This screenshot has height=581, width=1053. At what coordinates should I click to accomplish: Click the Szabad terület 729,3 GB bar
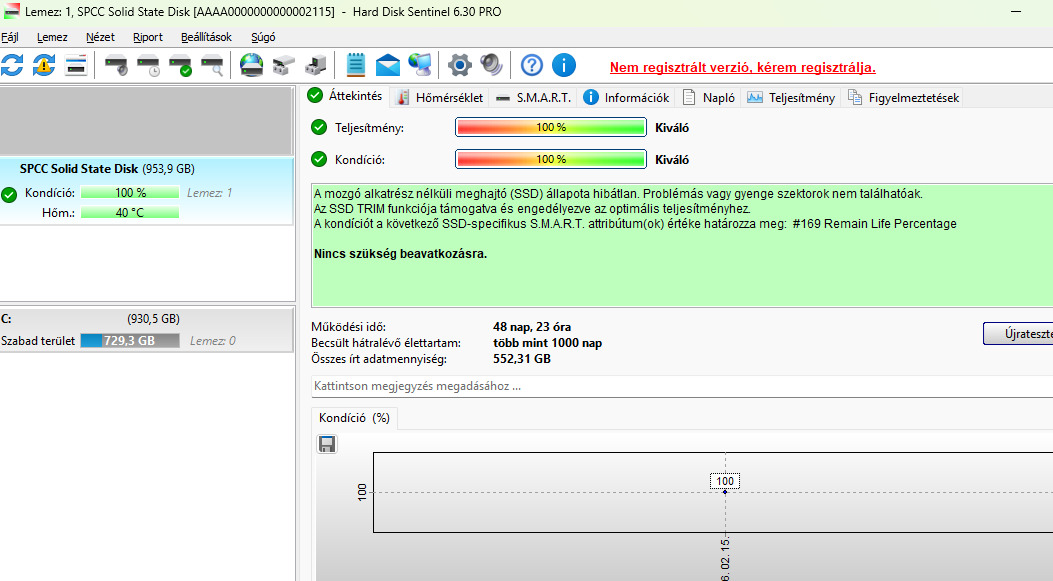coord(130,341)
